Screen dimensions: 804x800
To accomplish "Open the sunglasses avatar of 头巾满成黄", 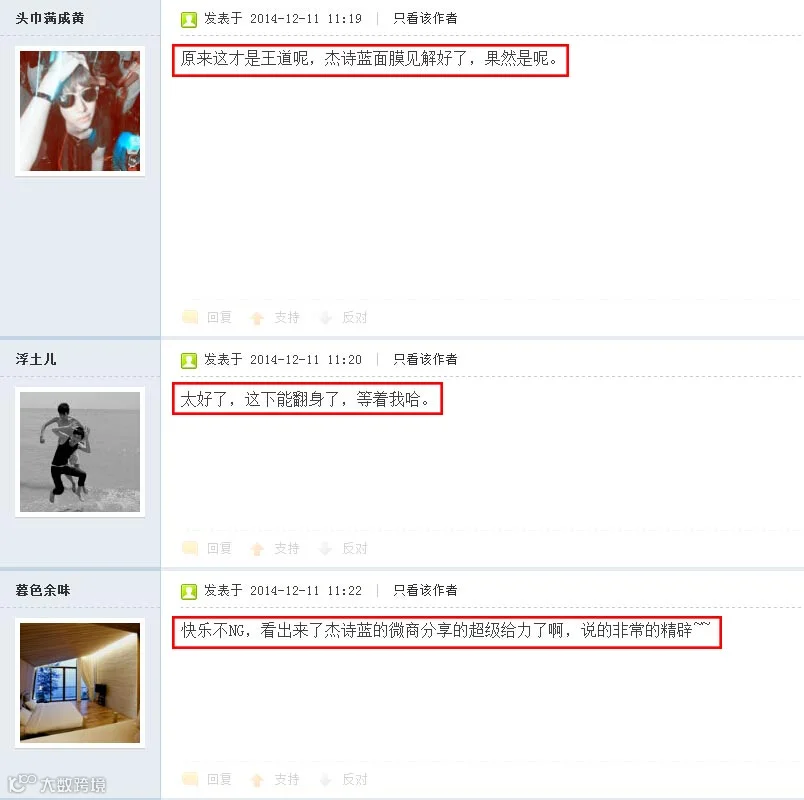I will click(x=80, y=111).
